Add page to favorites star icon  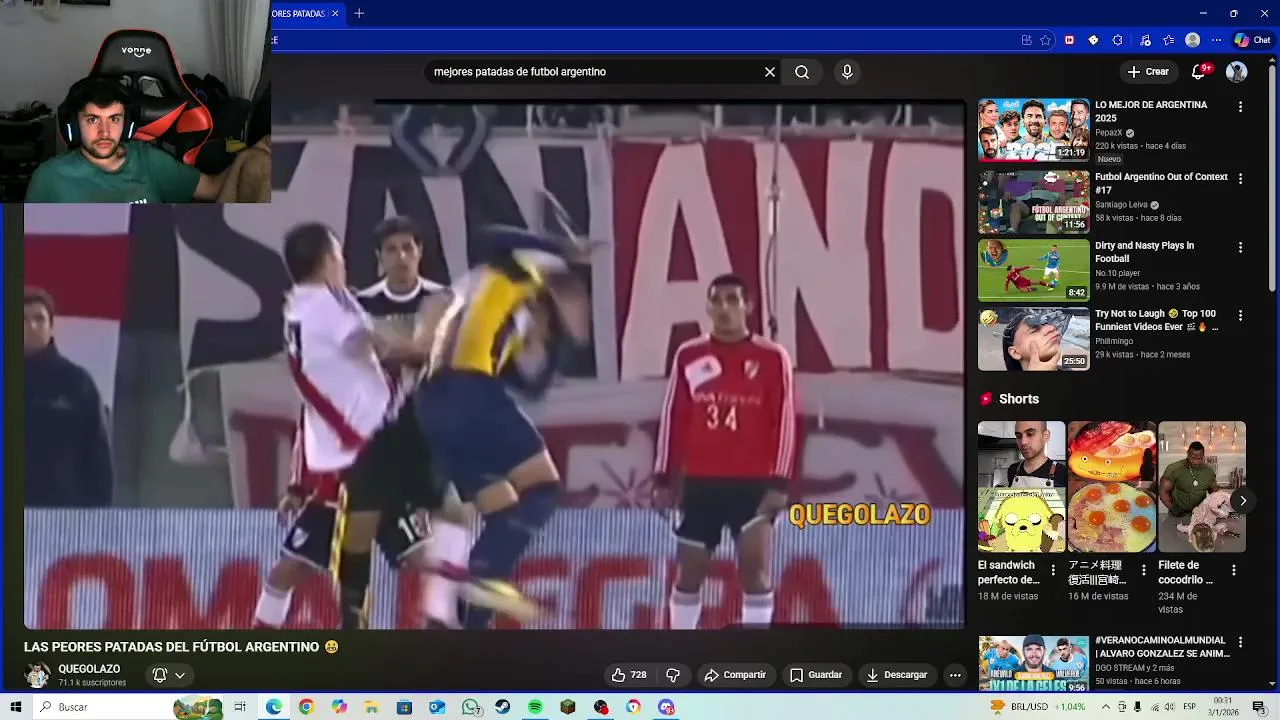tap(1045, 40)
